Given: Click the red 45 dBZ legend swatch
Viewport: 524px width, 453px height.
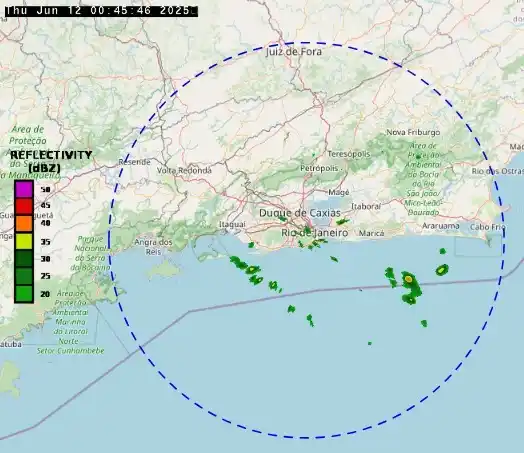Looking at the screenshot, I should tap(24, 206).
